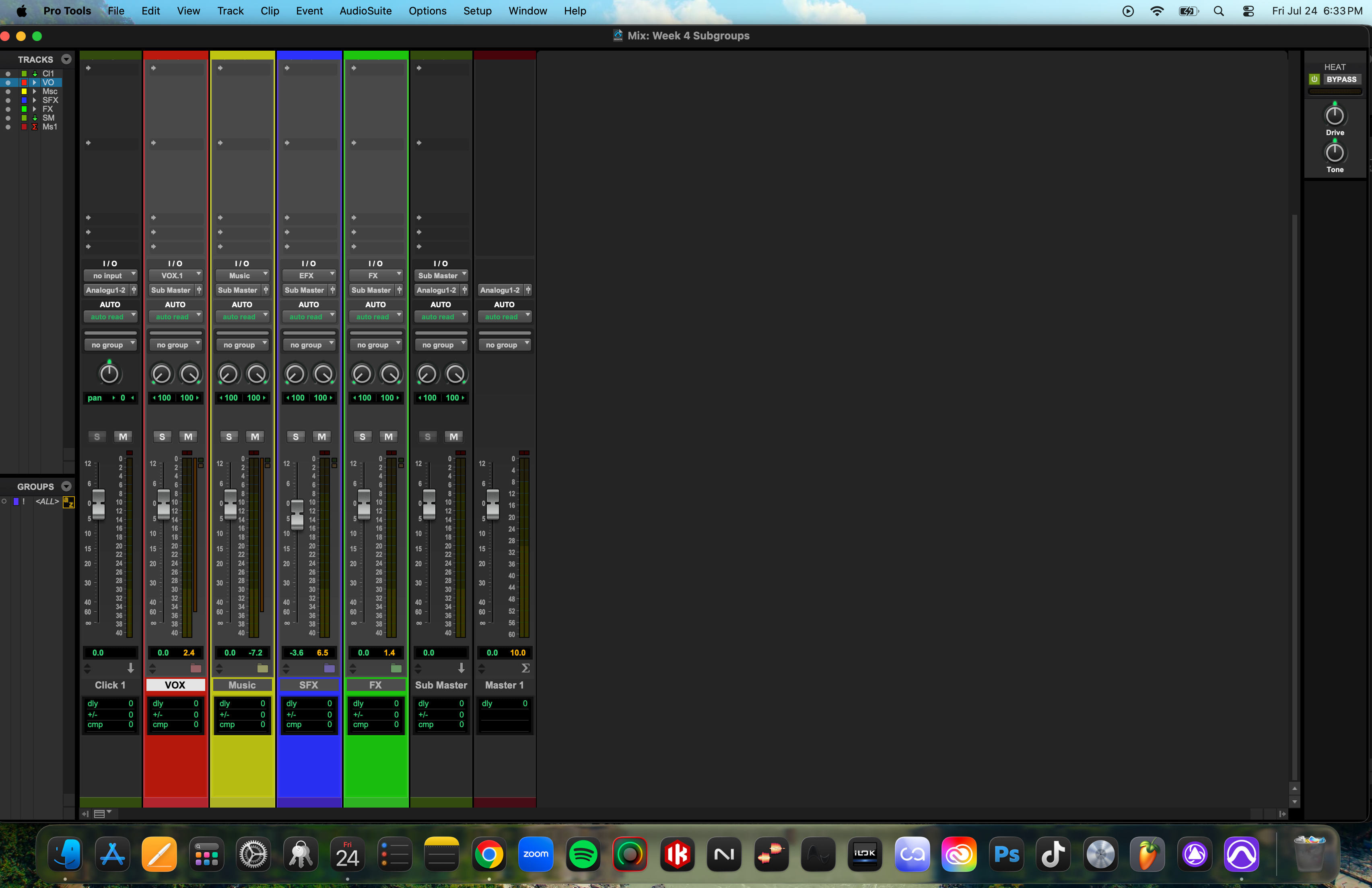Open the Music track Sub Master output selector

tap(237, 290)
